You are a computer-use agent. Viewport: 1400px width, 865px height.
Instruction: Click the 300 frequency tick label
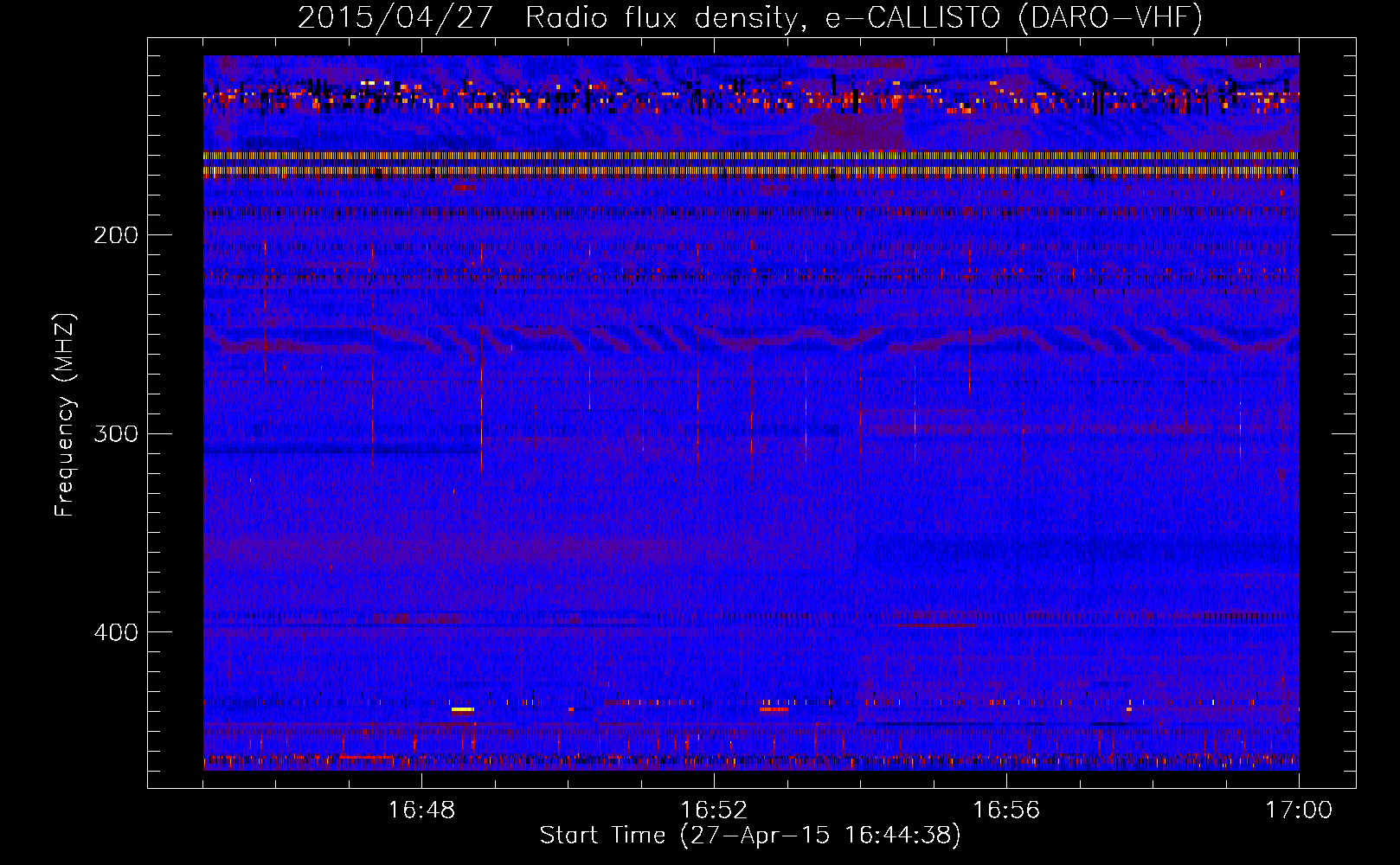click(x=115, y=433)
